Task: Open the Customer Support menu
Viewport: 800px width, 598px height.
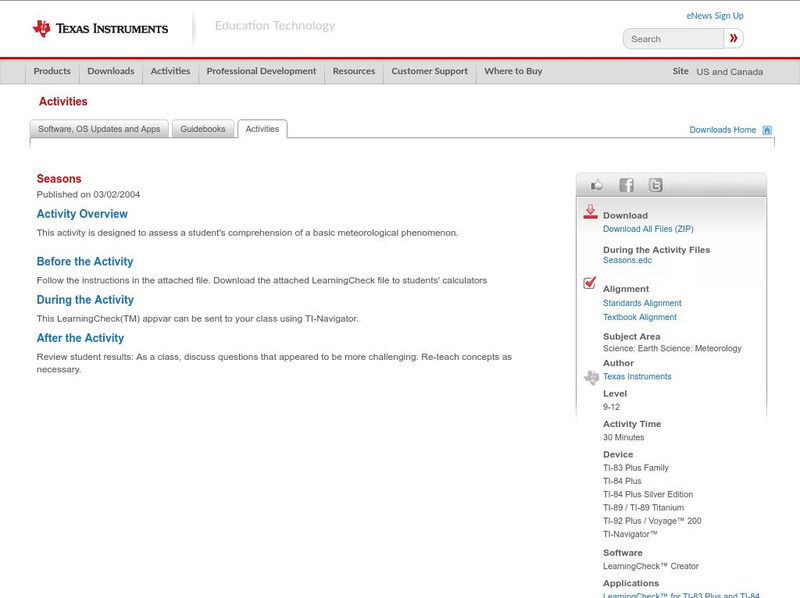Action: [x=428, y=71]
